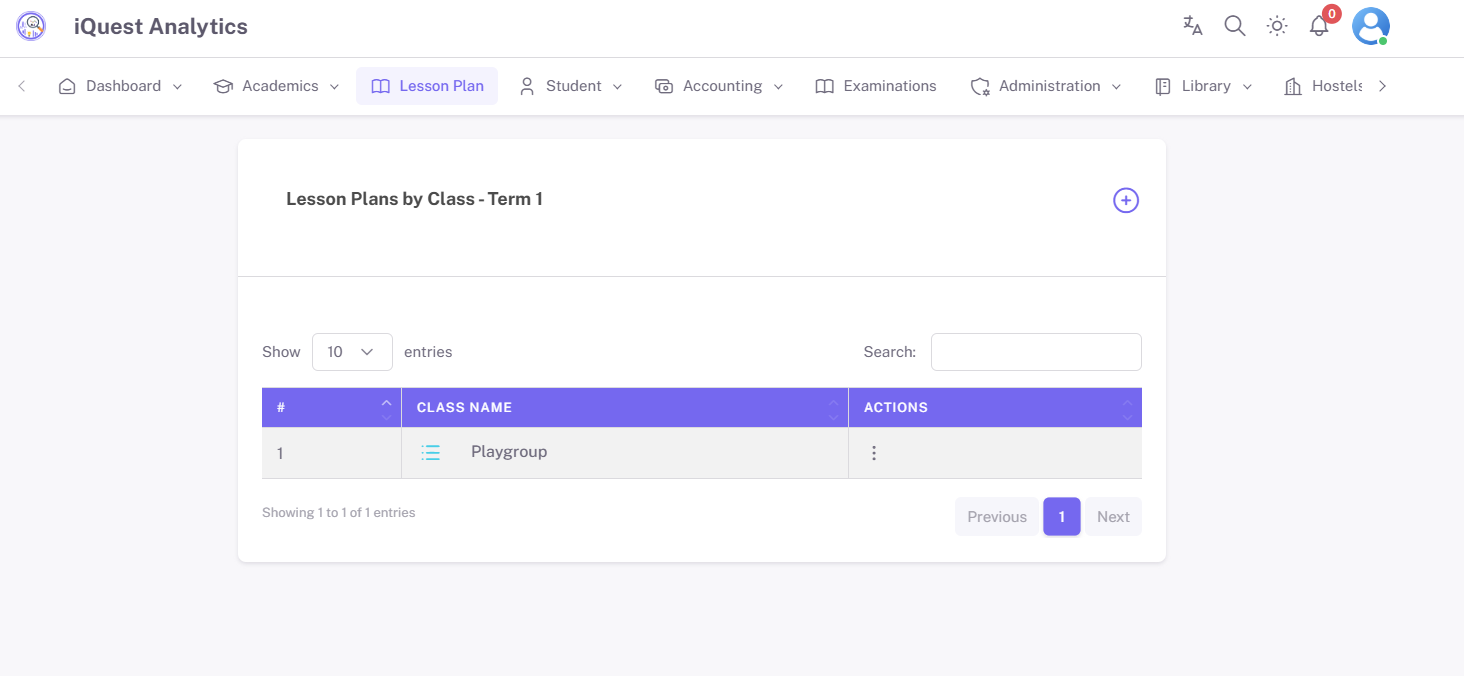Select the Lesson Plan menu tab
Image resolution: width=1464 pixels, height=676 pixels.
[427, 86]
